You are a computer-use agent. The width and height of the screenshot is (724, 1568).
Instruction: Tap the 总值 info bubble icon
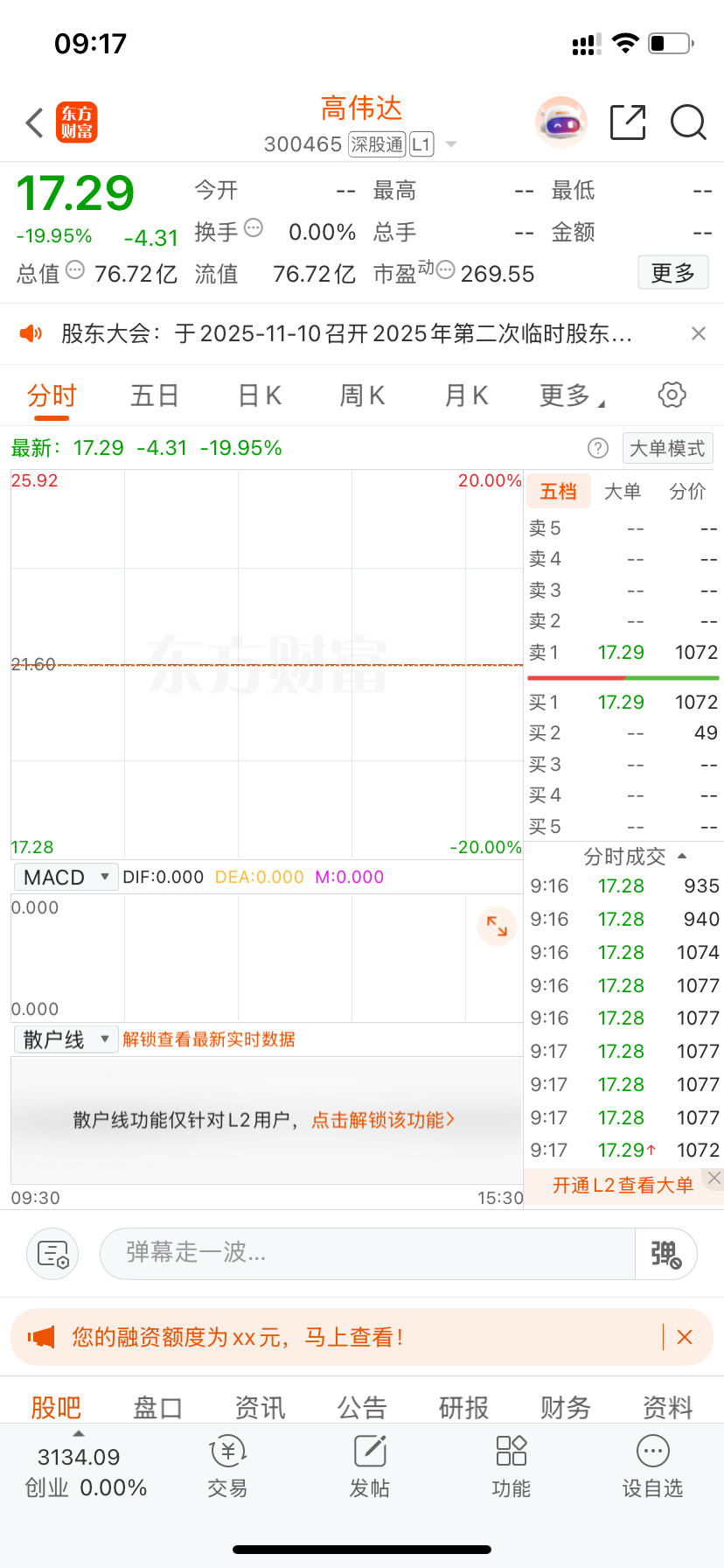[75, 269]
